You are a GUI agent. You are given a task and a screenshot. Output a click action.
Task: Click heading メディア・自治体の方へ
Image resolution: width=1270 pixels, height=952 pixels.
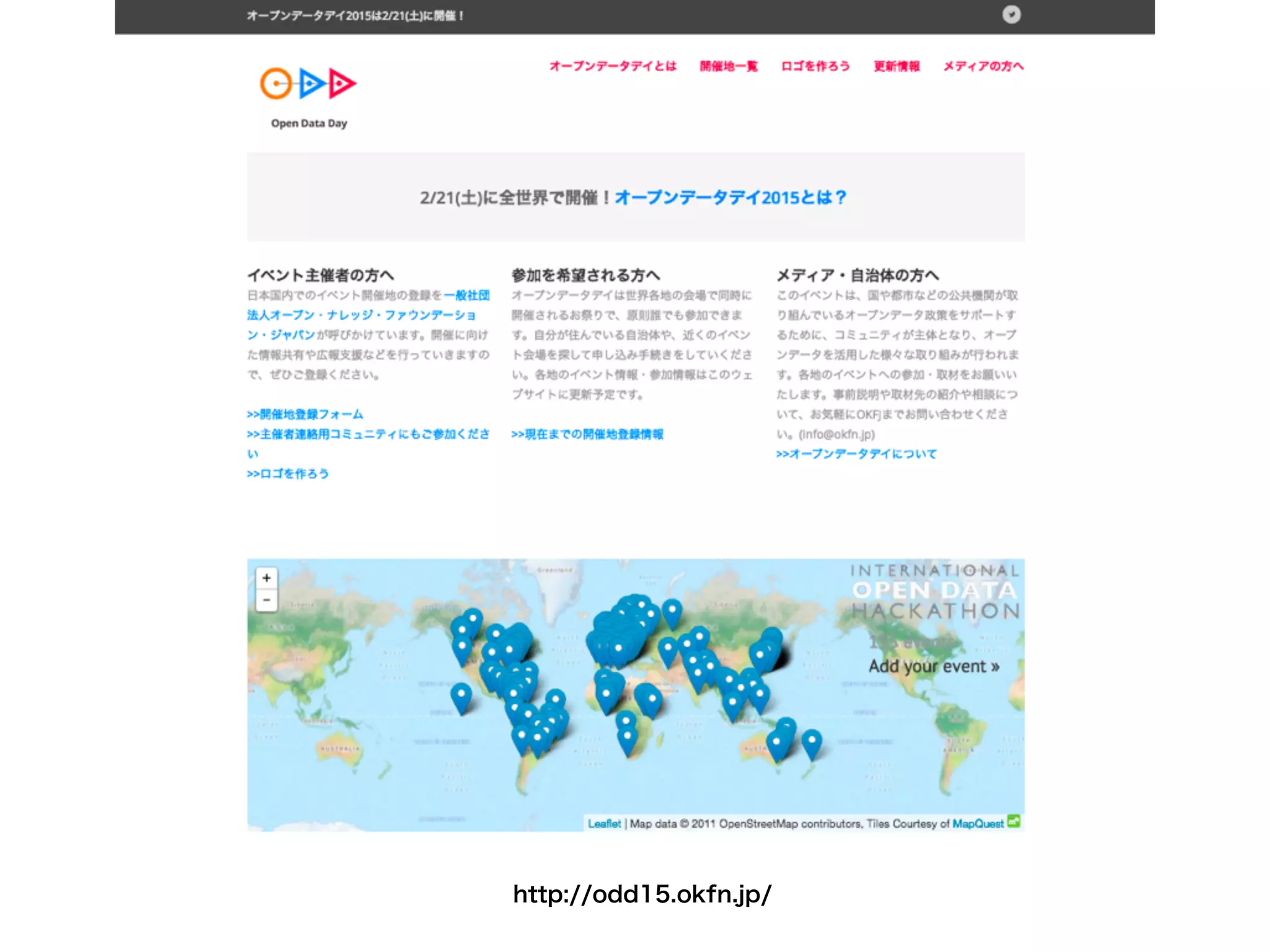(x=858, y=275)
